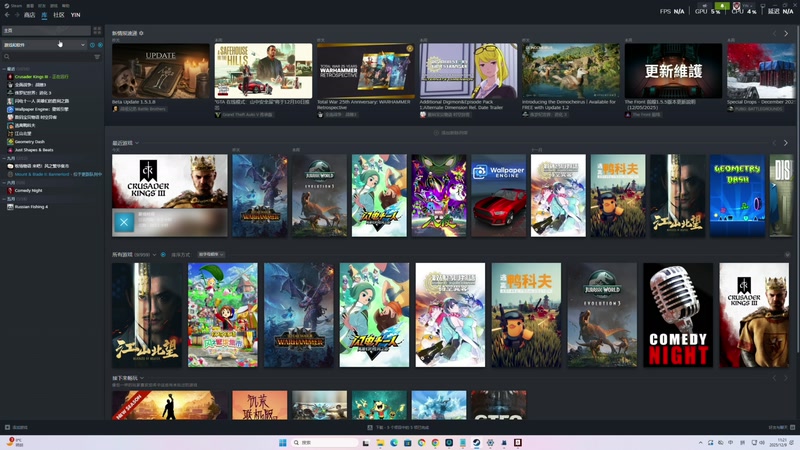The width and height of the screenshot is (800, 450).
Task: Go back with the navigation arrow
Action: [x=7, y=15]
